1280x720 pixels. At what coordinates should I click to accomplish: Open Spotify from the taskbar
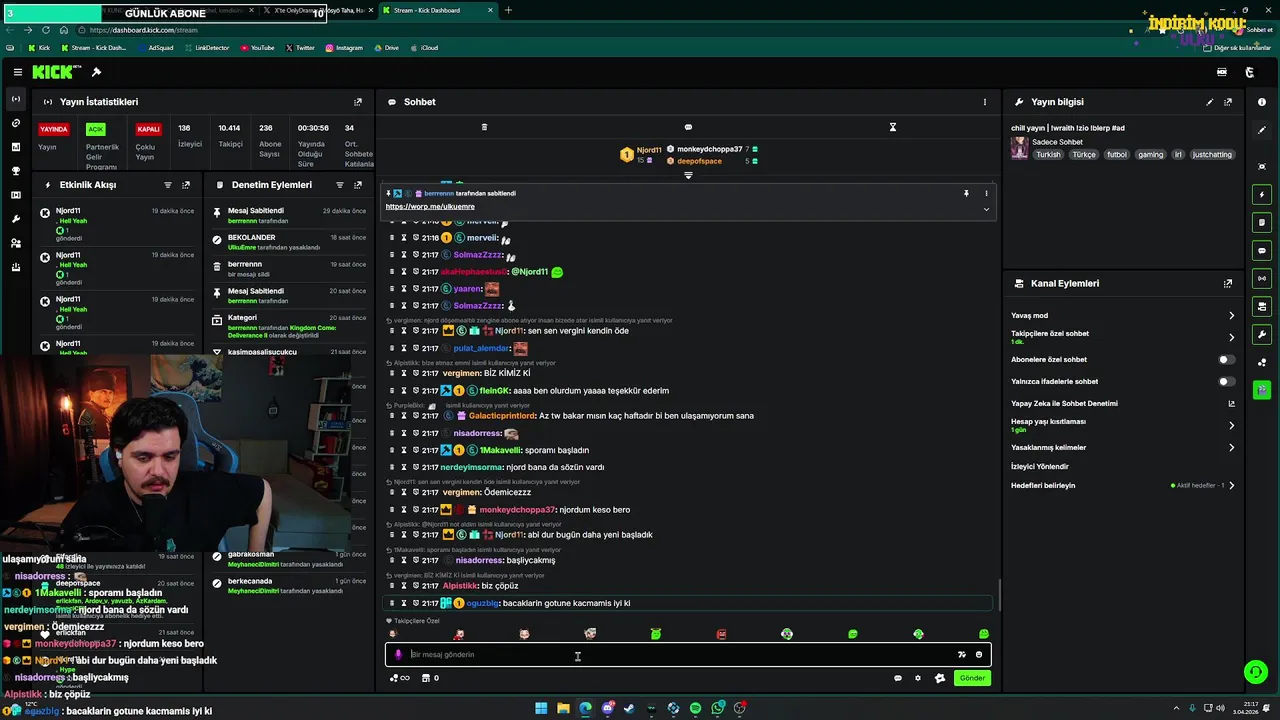coord(696,708)
